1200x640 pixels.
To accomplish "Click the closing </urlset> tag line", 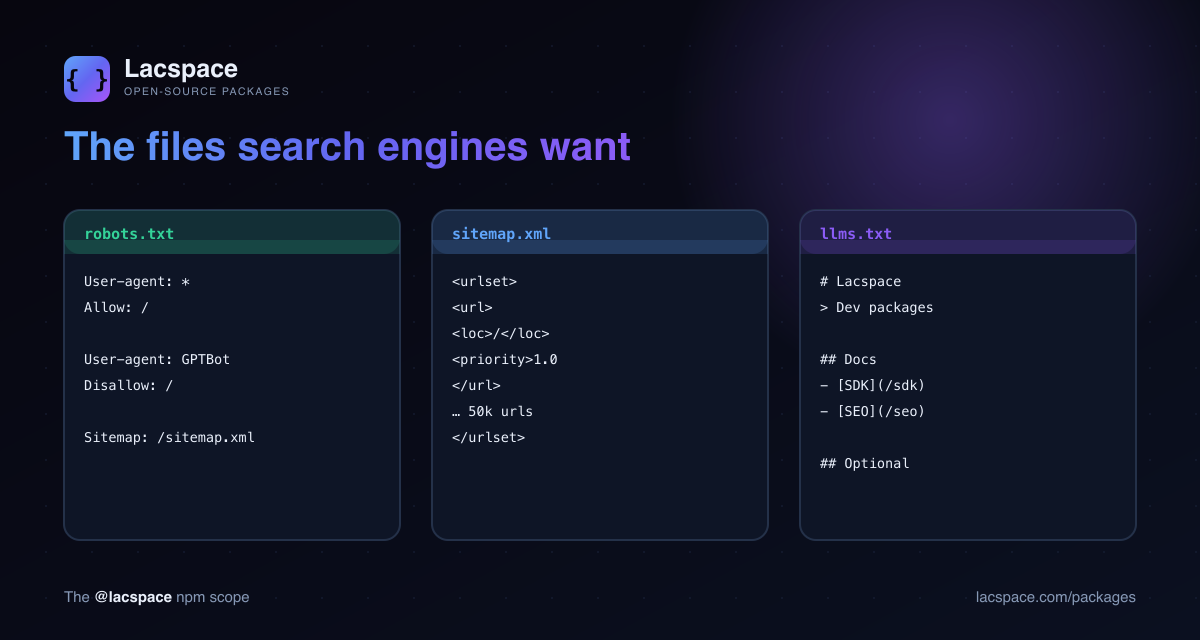I will (x=489, y=438).
